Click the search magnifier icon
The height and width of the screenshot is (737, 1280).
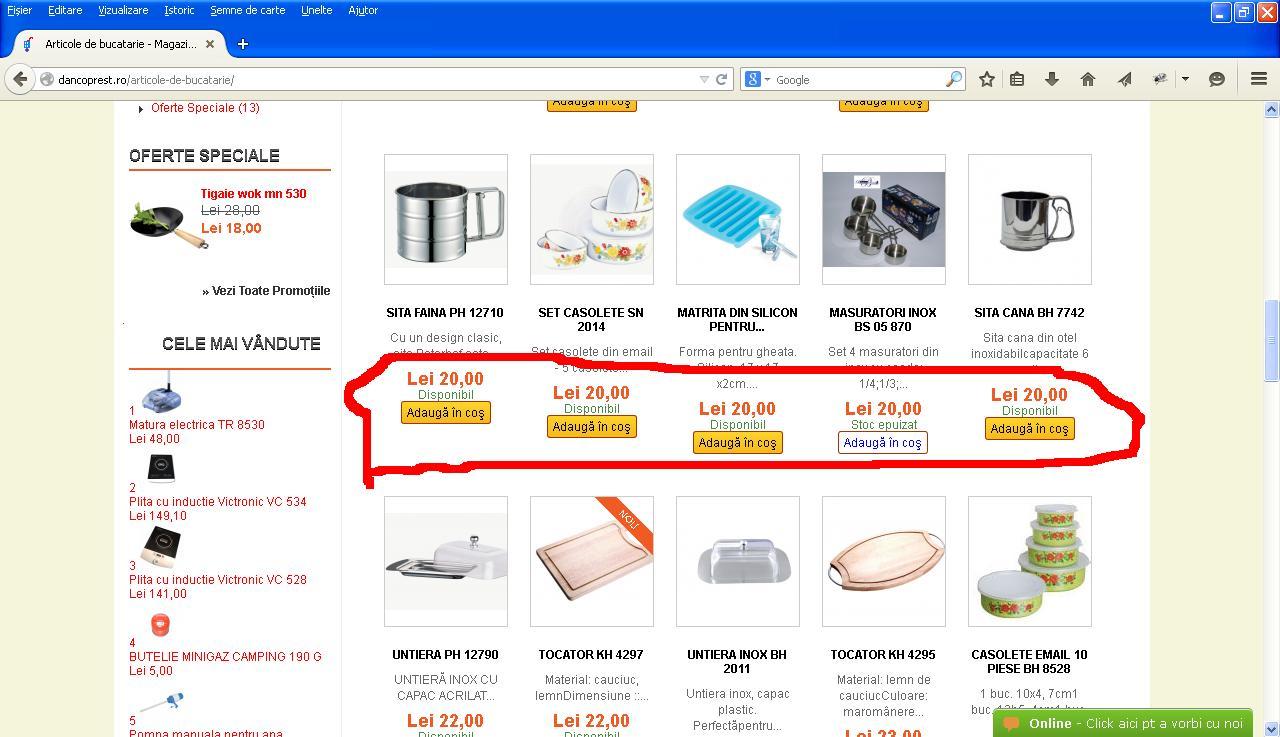coord(954,79)
